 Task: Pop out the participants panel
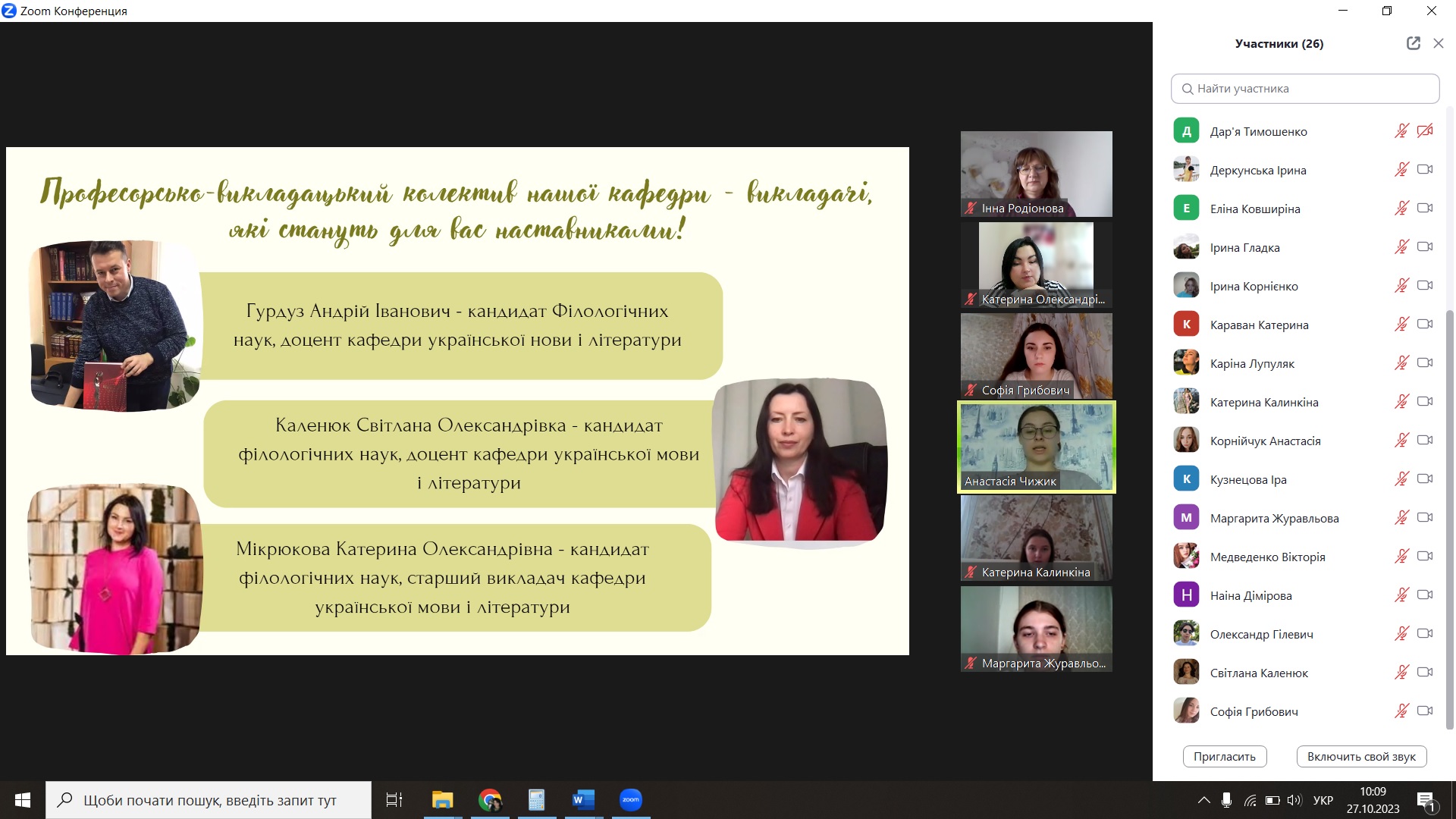pyautogui.click(x=1413, y=43)
